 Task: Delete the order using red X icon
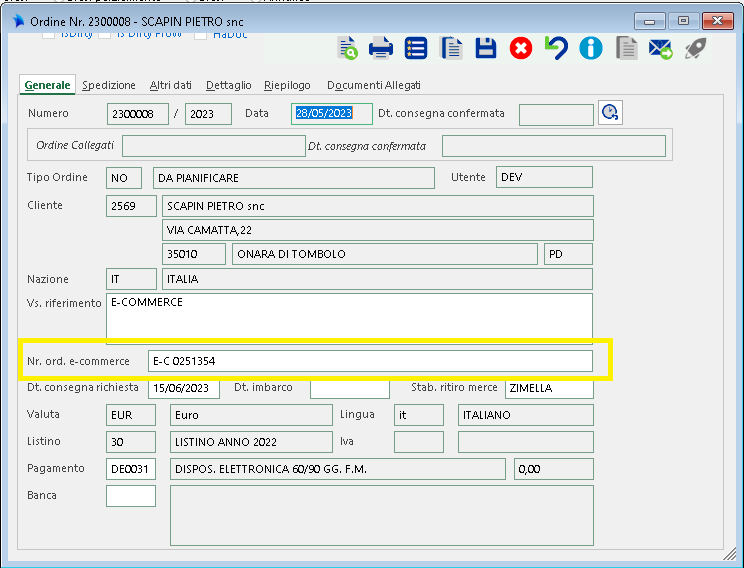(521, 48)
